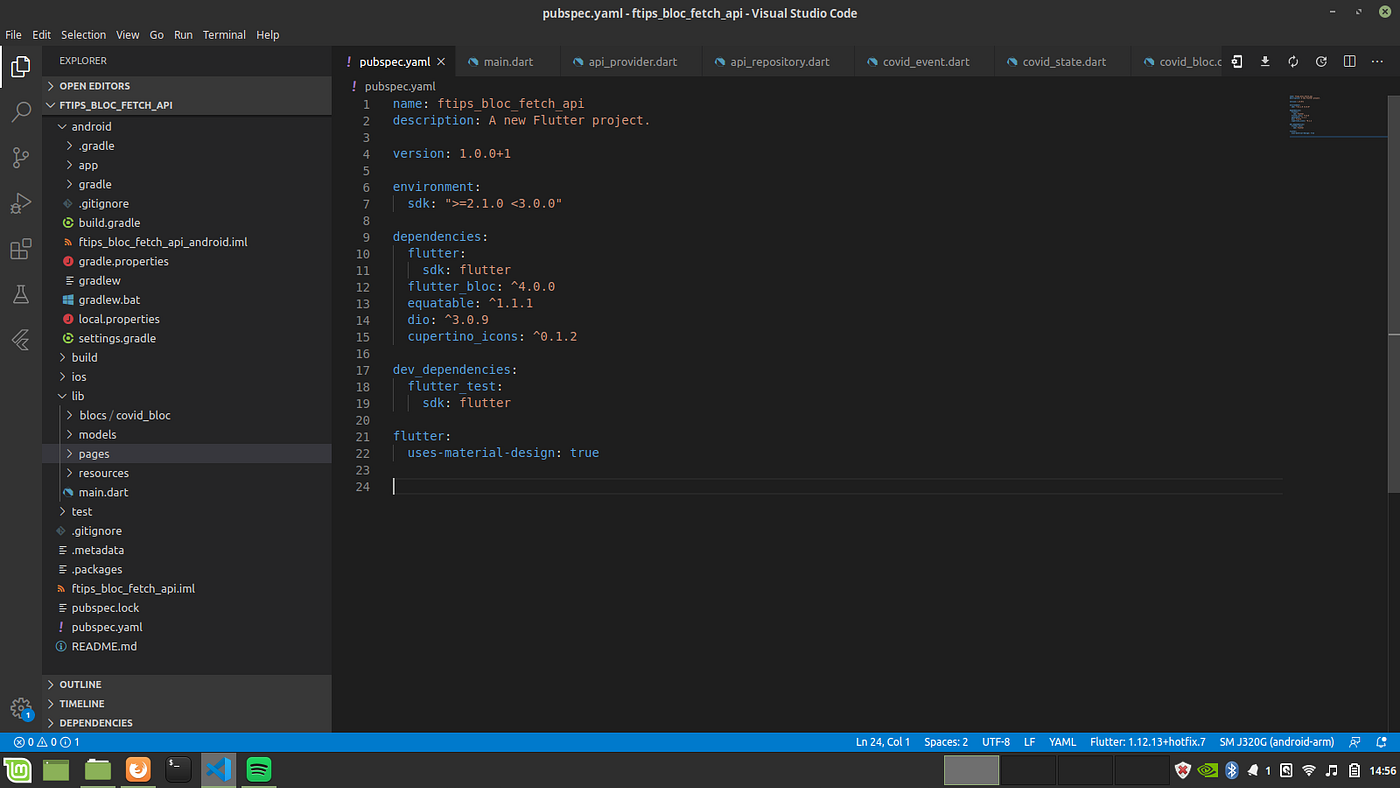Viewport: 1400px width, 788px height.
Task: Open the Search icon in the Activity Bar
Action: pyautogui.click(x=21, y=111)
